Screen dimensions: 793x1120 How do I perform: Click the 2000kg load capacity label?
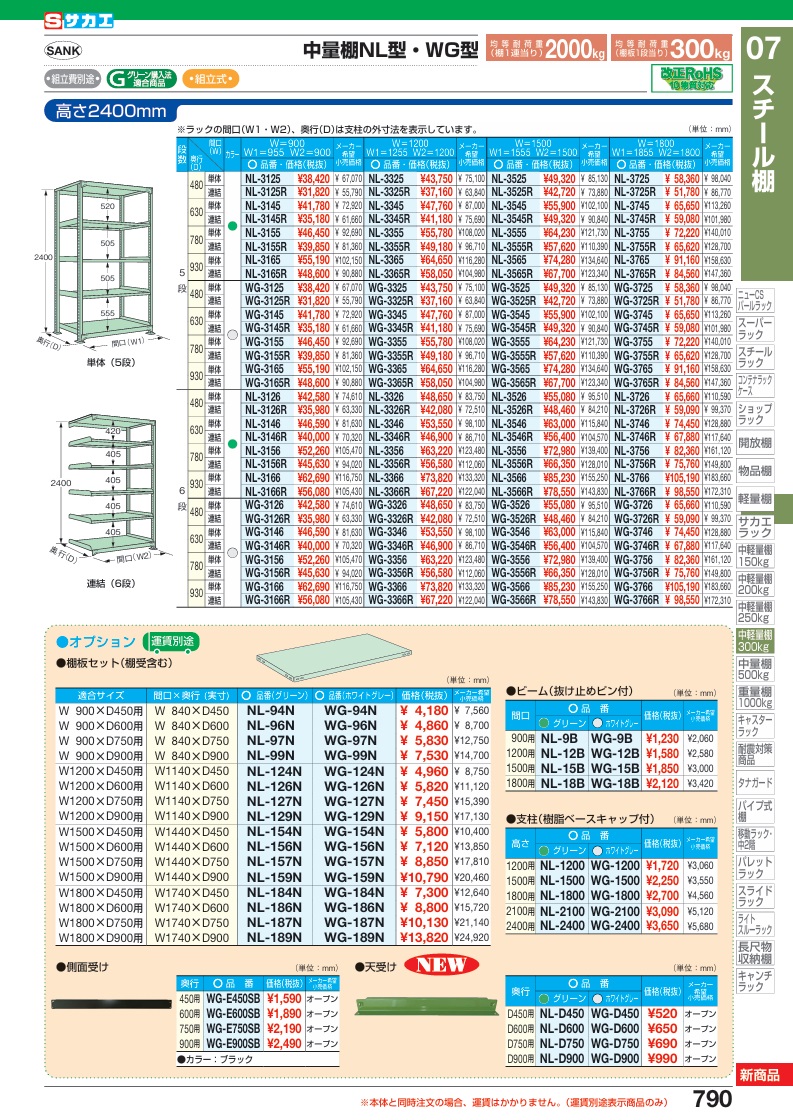(x=547, y=48)
